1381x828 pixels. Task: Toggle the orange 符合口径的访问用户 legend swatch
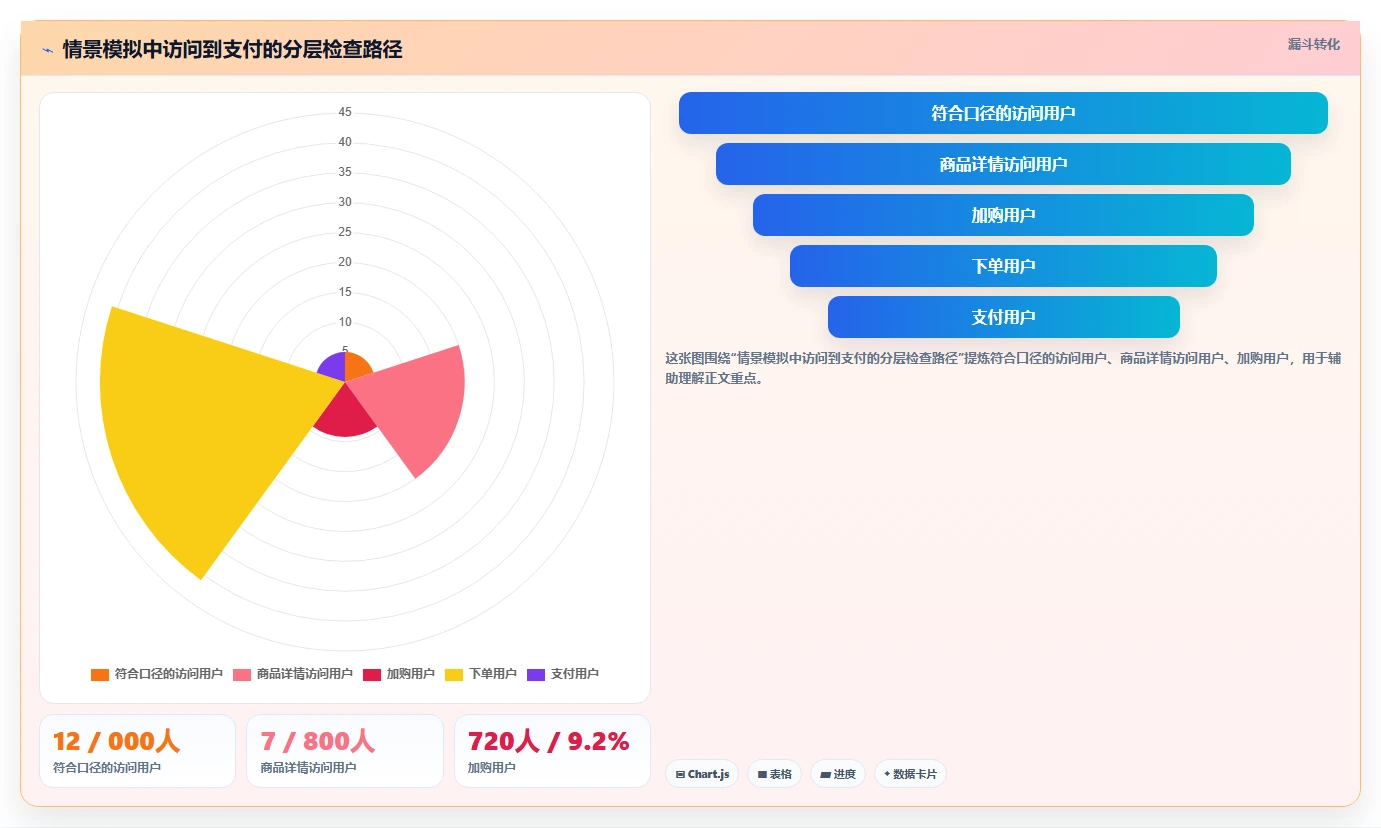click(100, 674)
